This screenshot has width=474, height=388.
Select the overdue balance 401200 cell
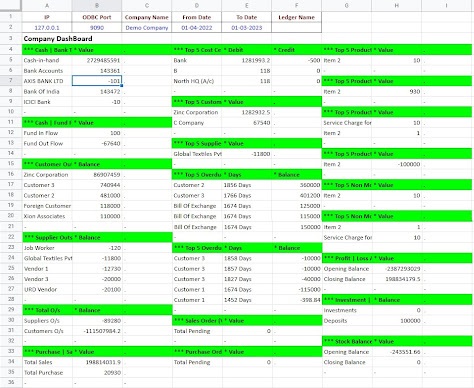pos(297,196)
